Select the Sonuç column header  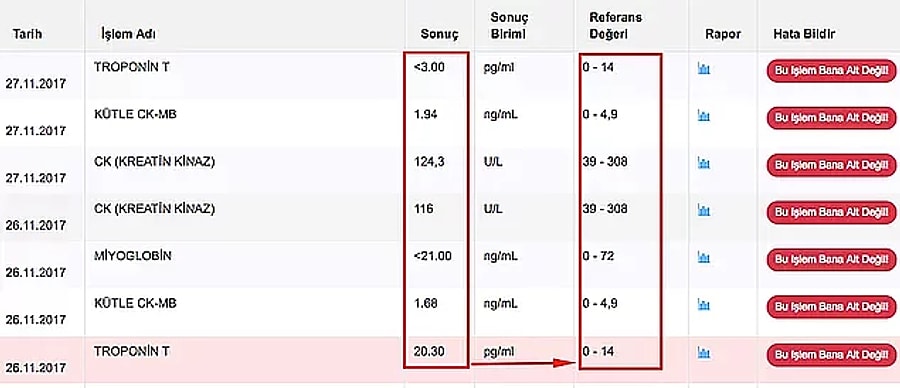point(439,34)
